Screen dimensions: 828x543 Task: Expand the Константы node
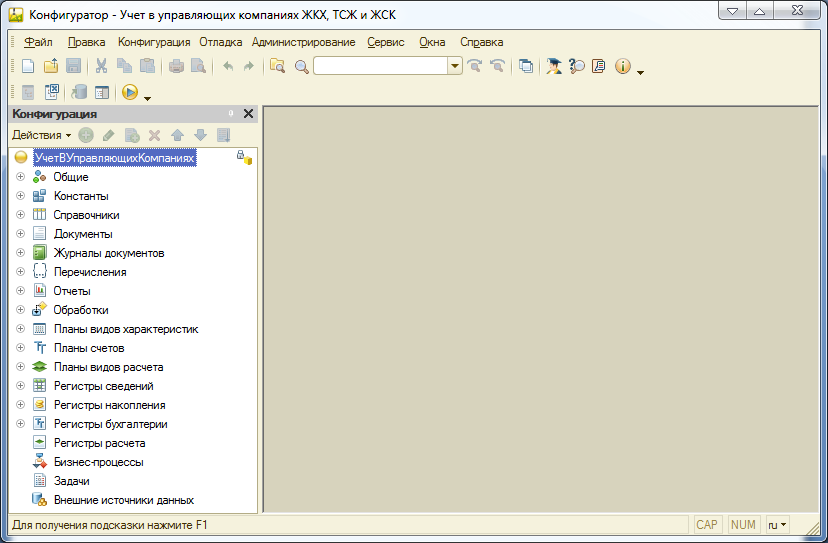pyautogui.click(x=21, y=195)
